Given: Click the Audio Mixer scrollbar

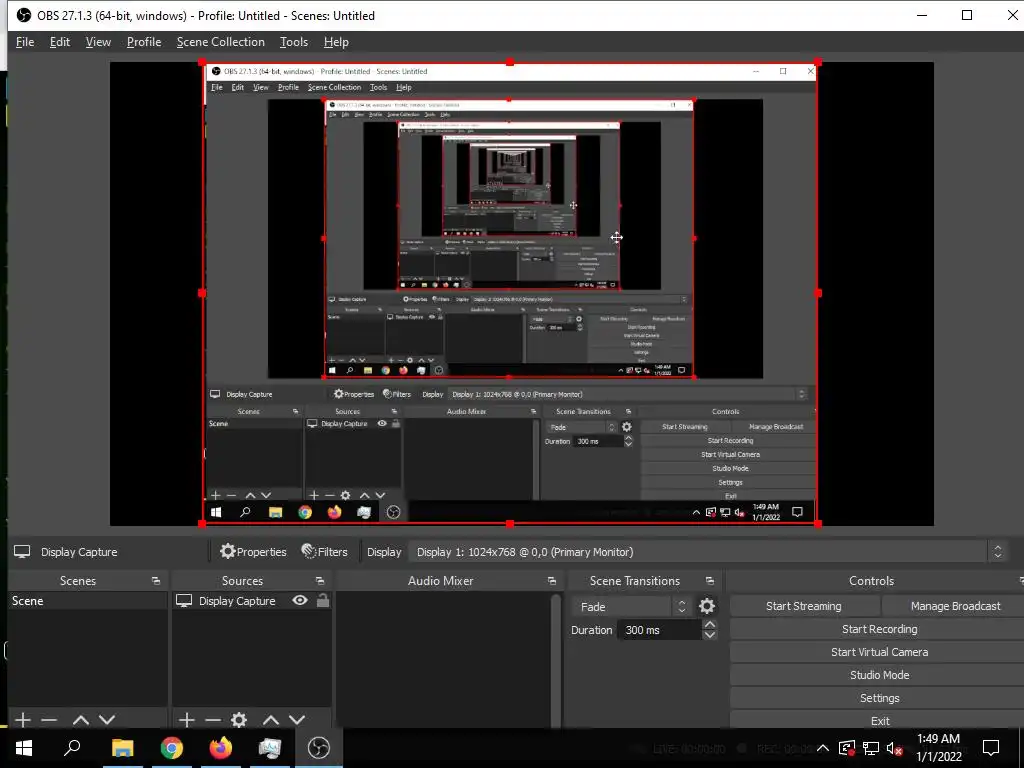Looking at the screenshot, I should click(x=556, y=660).
